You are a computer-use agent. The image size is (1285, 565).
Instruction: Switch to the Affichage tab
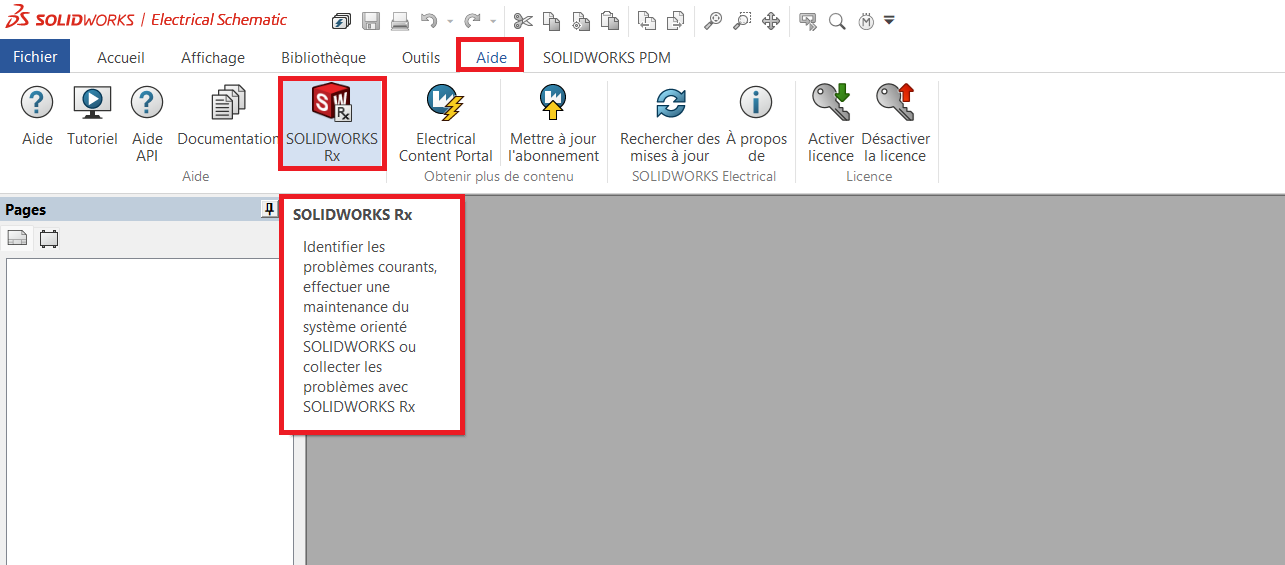click(213, 58)
